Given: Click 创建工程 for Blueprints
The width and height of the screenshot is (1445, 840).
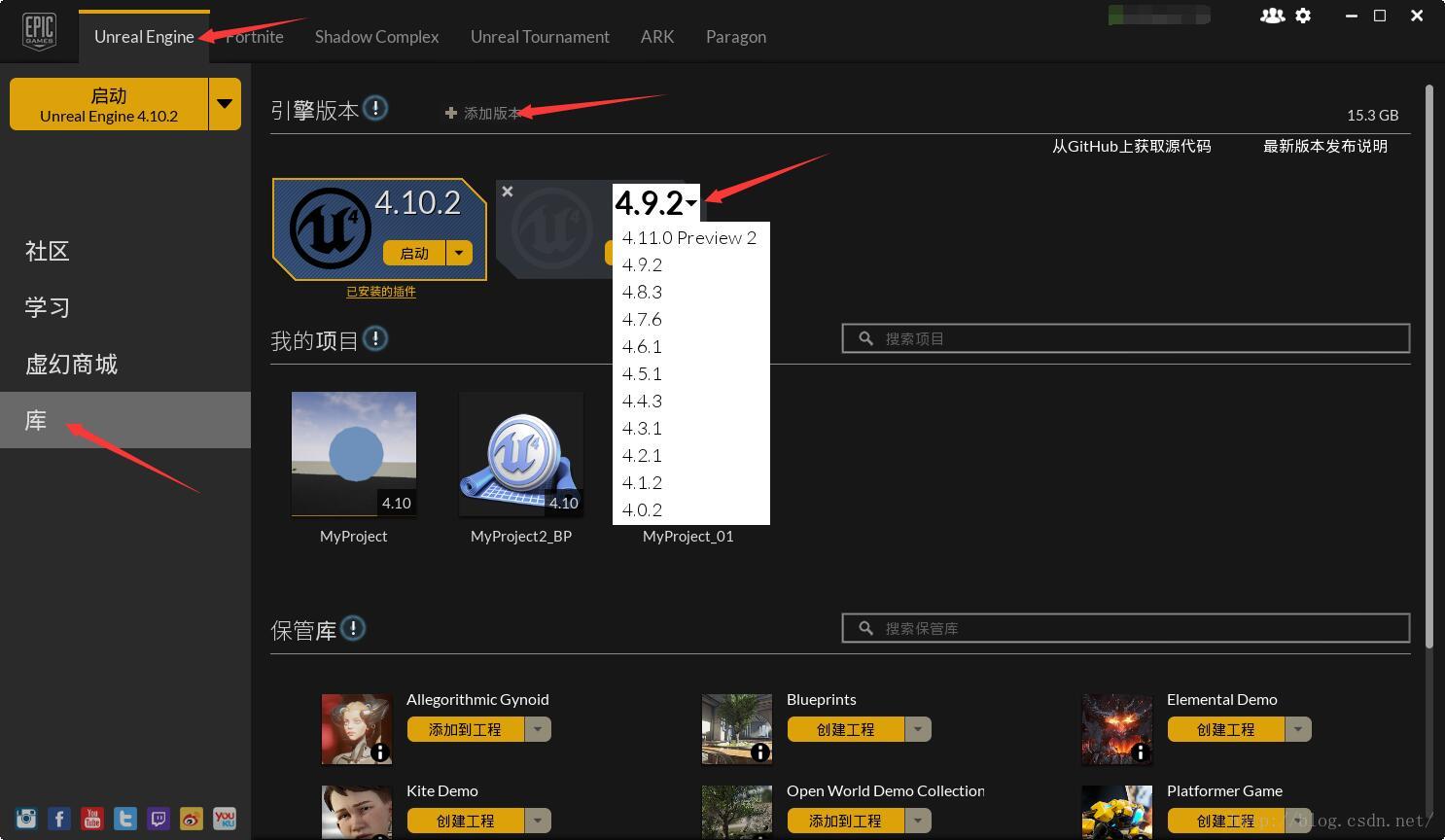Looking at the screenshot, I should tap(845, 729).
